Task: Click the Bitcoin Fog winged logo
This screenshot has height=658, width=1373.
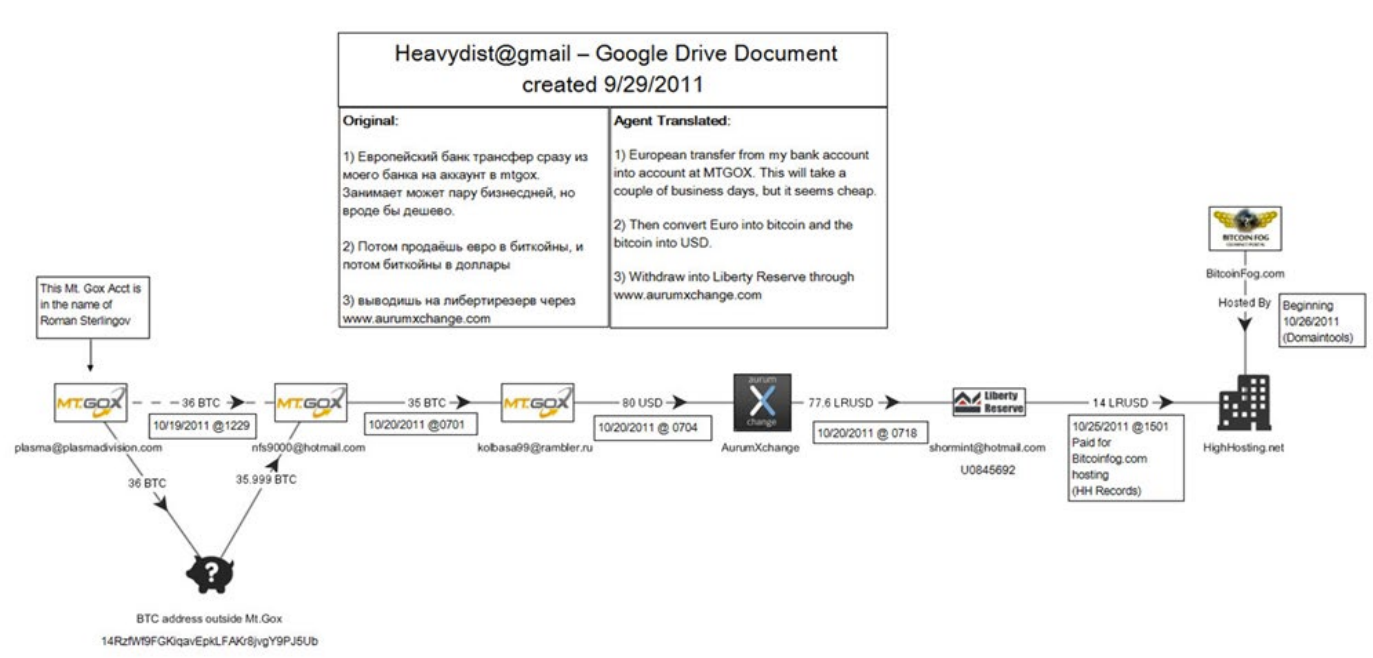Action: tap(1244, 228)
